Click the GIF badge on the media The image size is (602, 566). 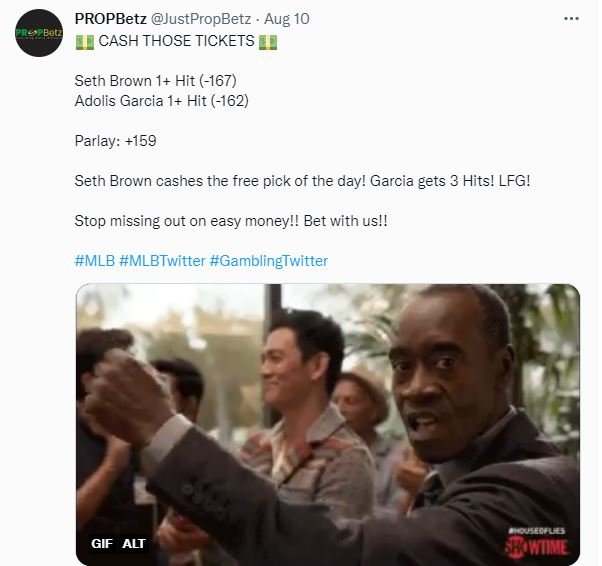[x=102, y=543]
